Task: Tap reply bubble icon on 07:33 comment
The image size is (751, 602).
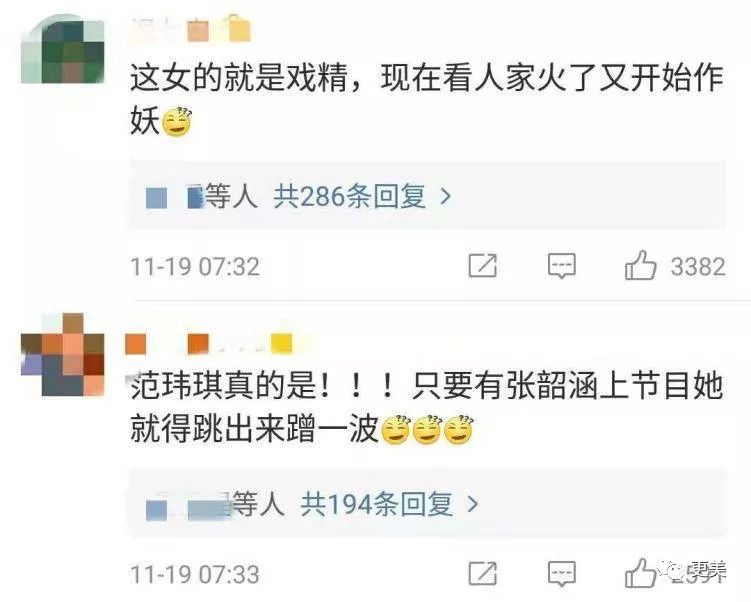Action: 561,574
